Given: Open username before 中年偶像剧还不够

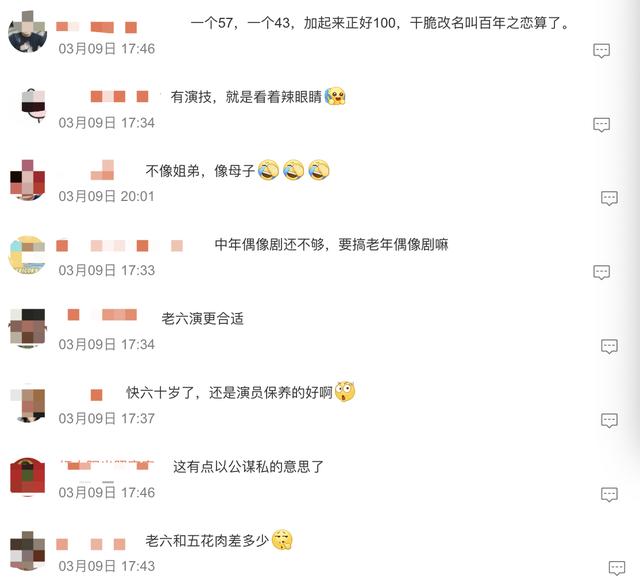Looking at the screenshot, I should tap(119, 246).
